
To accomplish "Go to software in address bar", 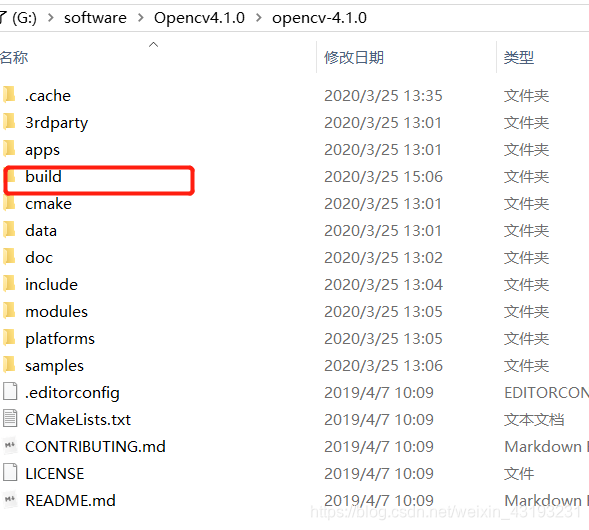I will 95,18.
